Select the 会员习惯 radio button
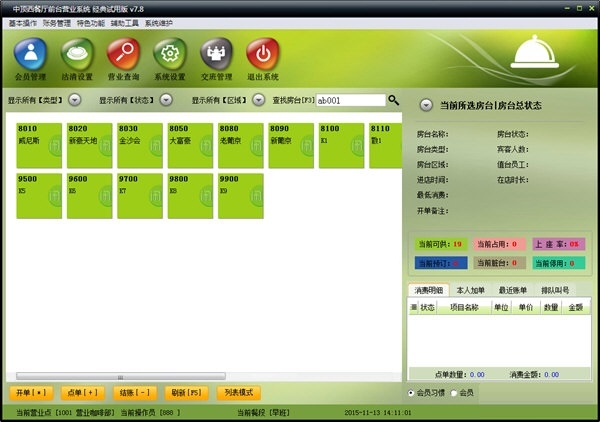The image size is (600, 422). point(412,392)
